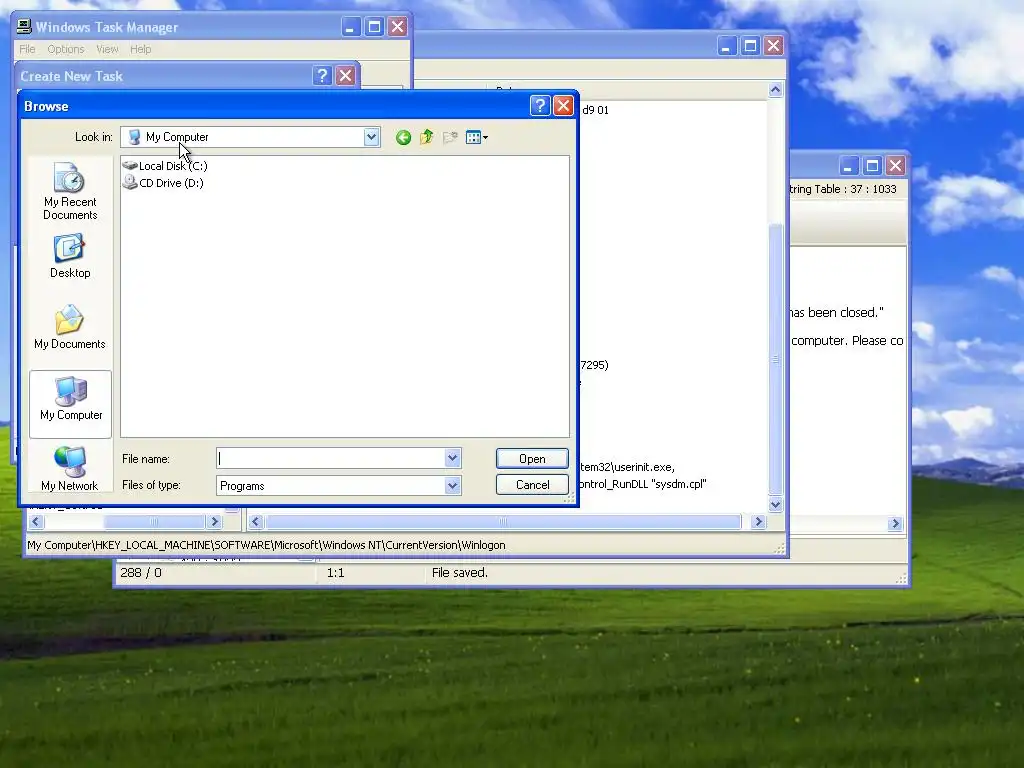Expand Files of type dropdown
The width and height of the screenshot is (1024, 768).
coord(453,485)
